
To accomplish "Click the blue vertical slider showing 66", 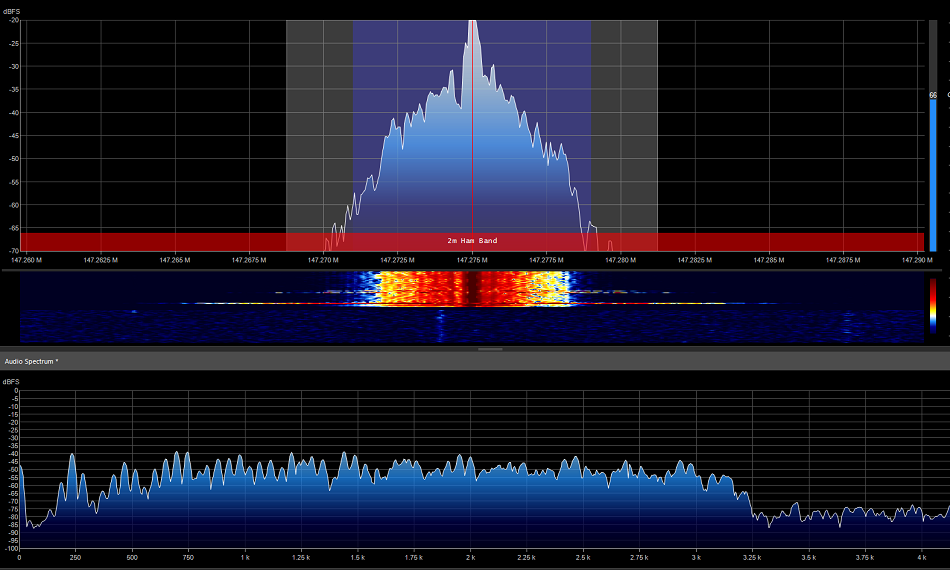I will (932, 170).
